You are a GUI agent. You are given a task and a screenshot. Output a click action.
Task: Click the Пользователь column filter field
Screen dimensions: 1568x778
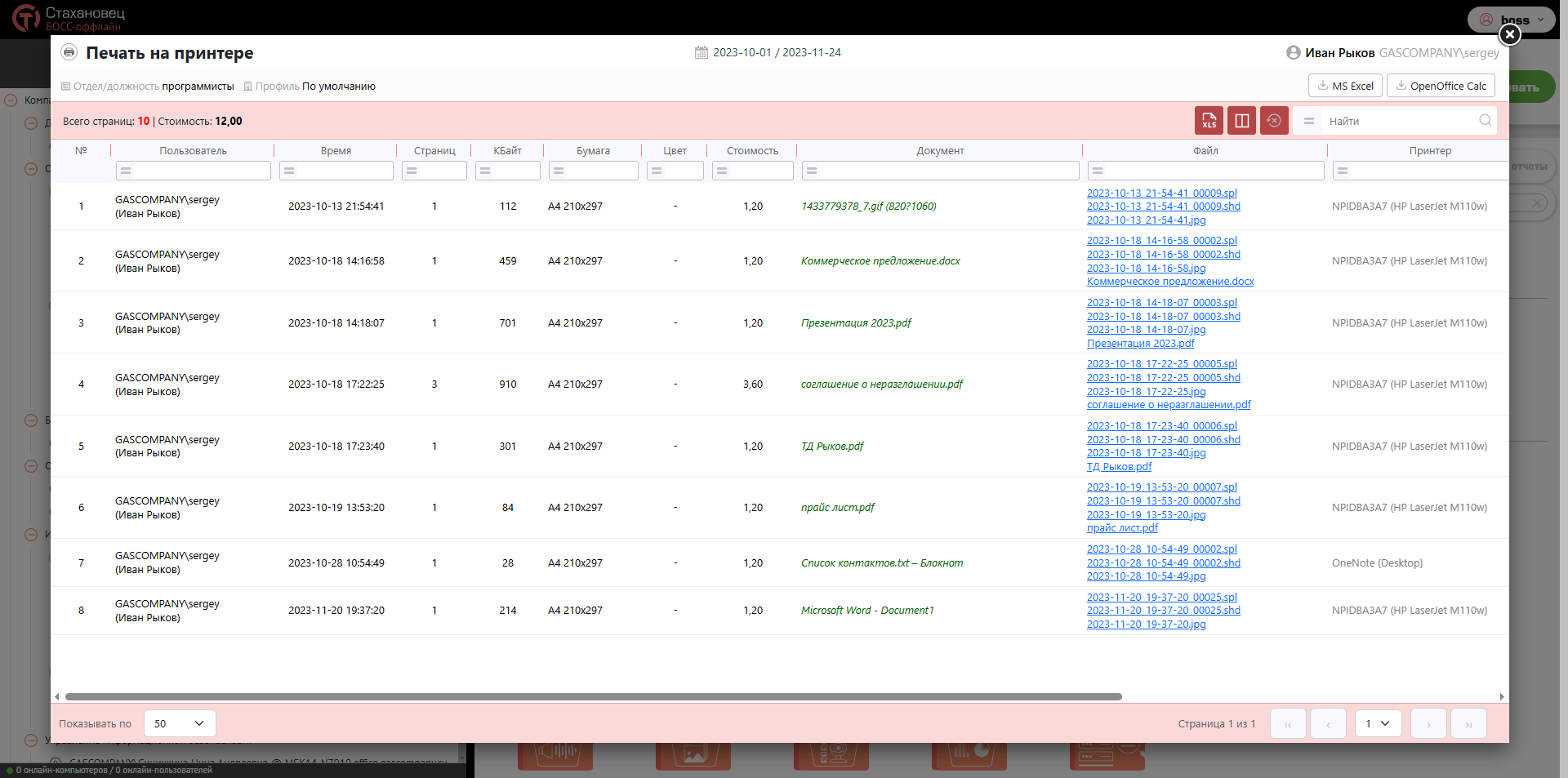coord(194,171)
